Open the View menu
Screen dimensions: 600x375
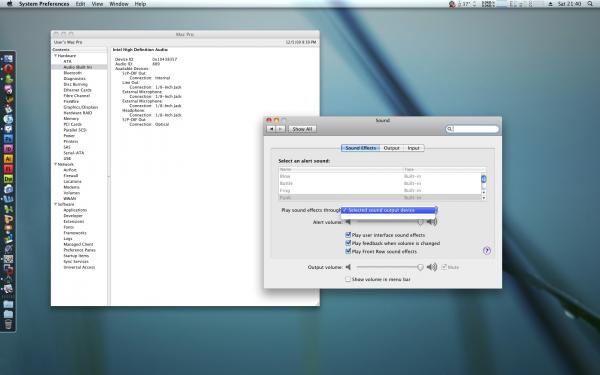98,4
